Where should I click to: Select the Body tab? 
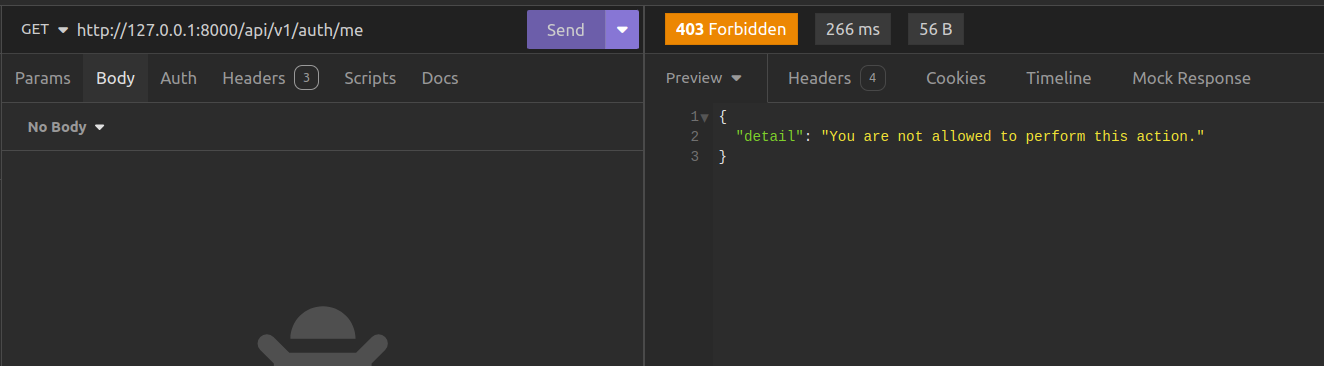(x=115, y=78)
